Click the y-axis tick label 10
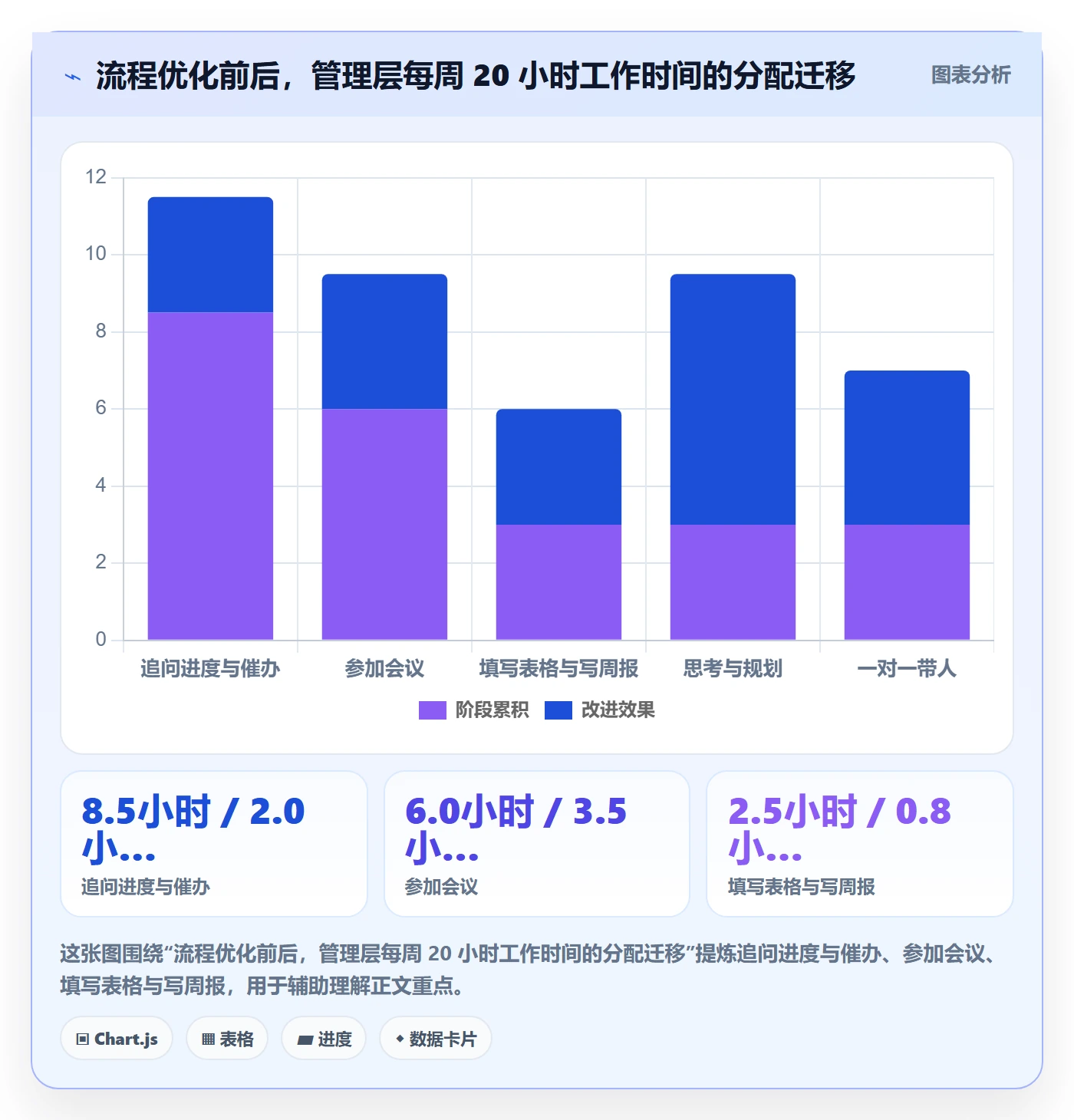This screenshot has width=1074, height=1120. (x=96, y=254)
